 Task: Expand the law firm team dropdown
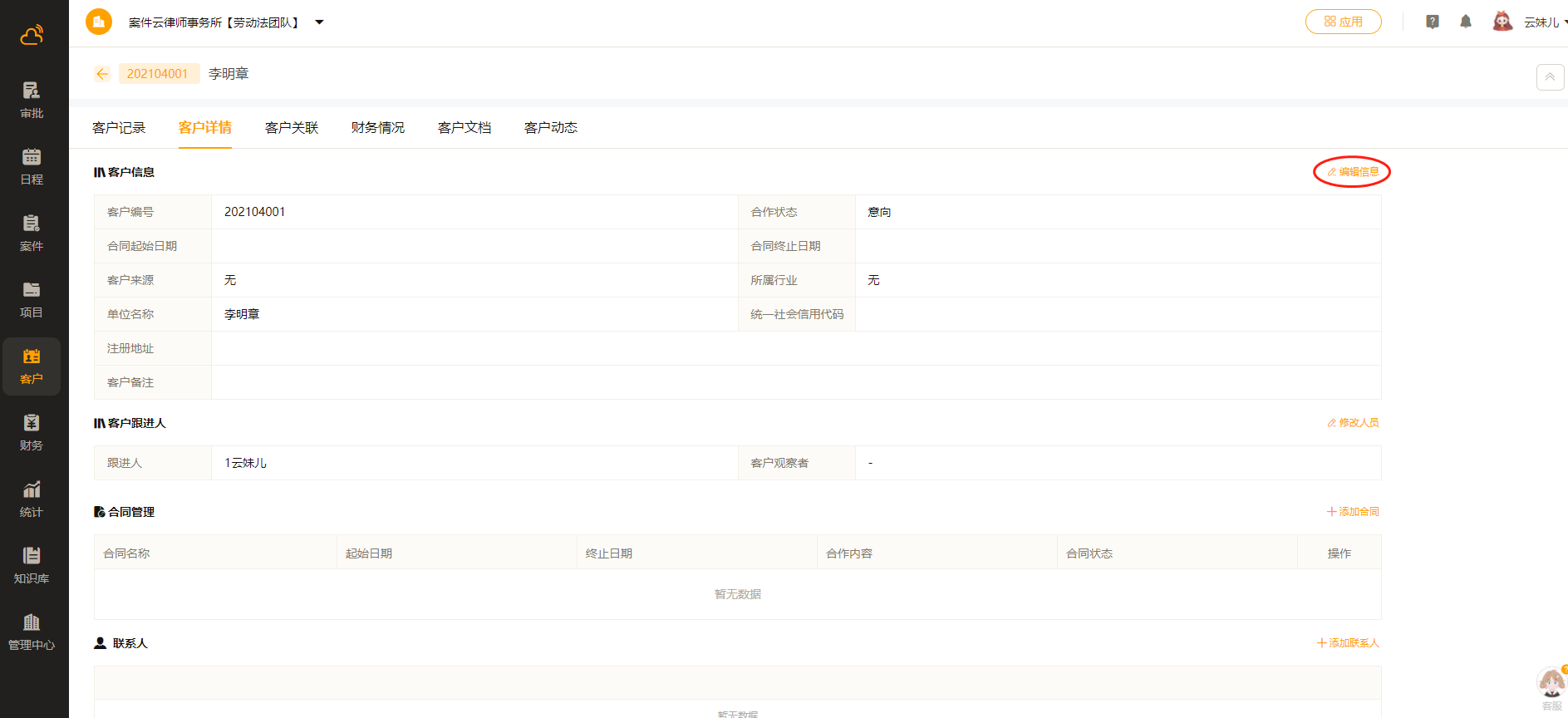(x=319, y=22)
